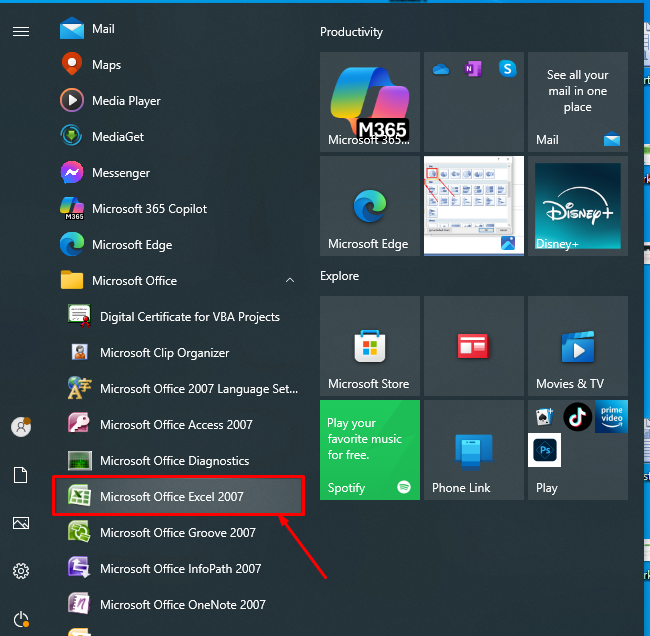Image resolution: width=650 pixels, height=636 pixels.
Task: Click the Power icon in sidebar
Action: (21, 619)
